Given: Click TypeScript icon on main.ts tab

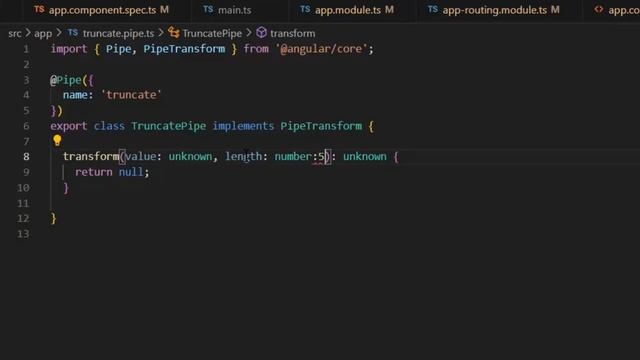Looking at the screenshot, I should (208, 9).
